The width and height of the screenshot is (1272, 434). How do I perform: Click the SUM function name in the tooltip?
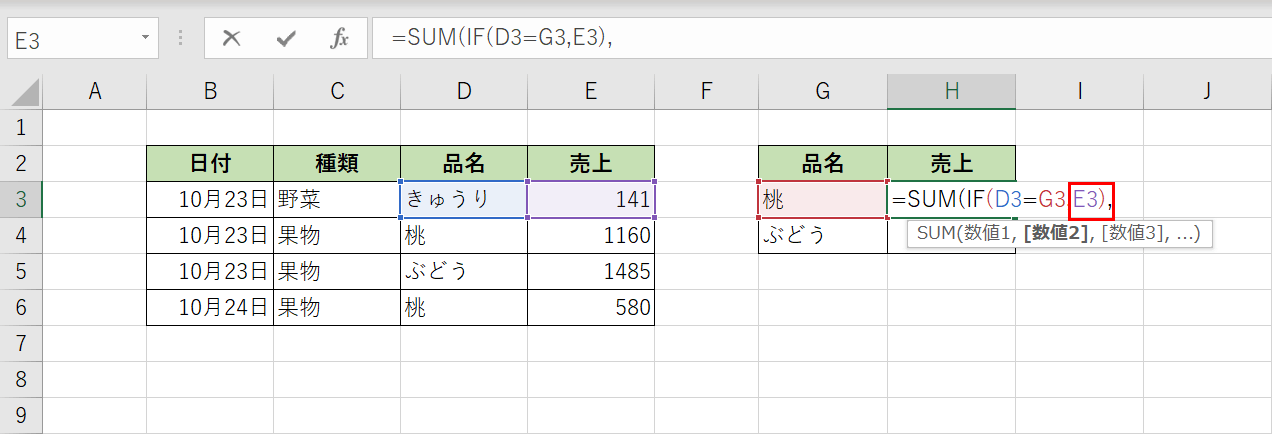coord(933,235)
